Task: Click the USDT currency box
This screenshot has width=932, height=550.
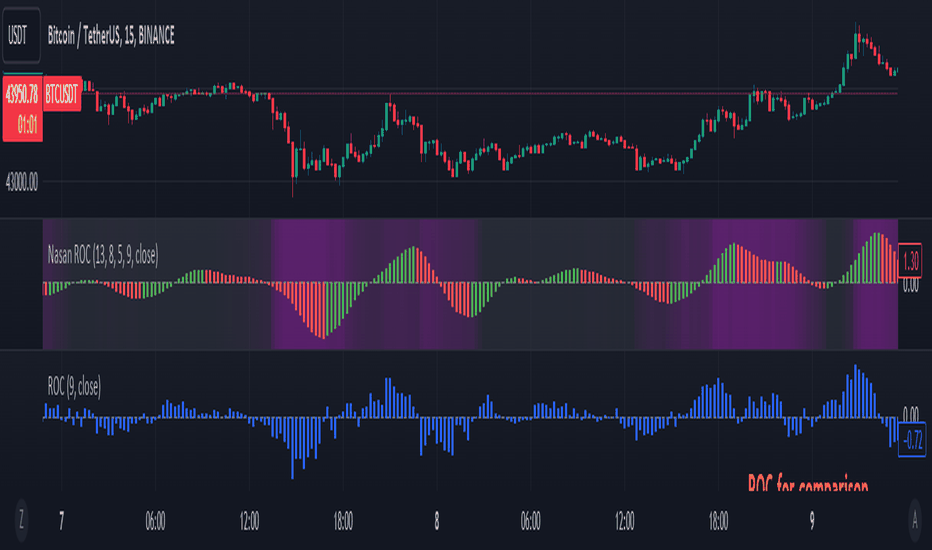Action: (x=21, y=34)
